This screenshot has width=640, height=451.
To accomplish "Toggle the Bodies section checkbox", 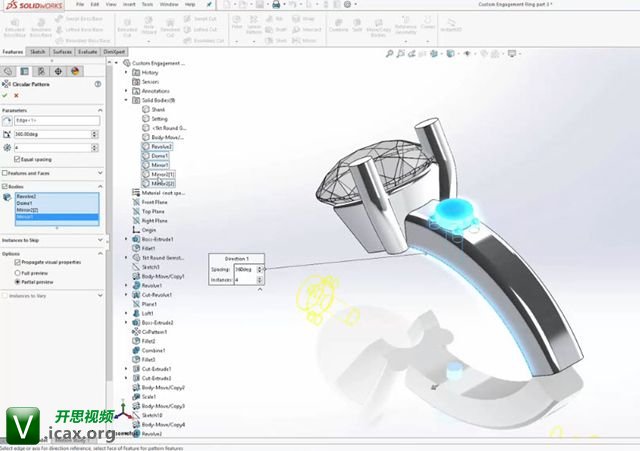I will tap(4, 187).
